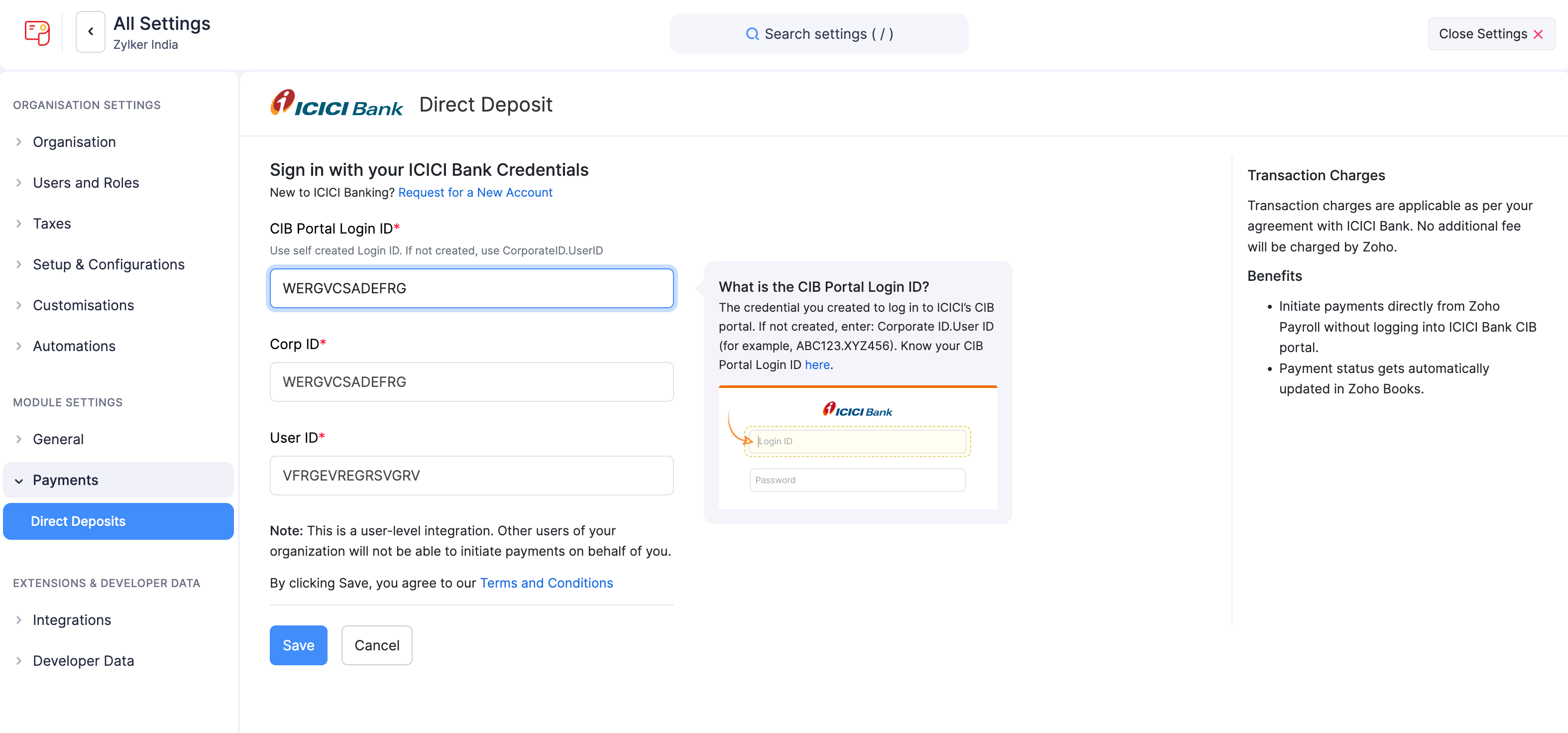Select Direct Deposits in sidebar
This screenshot has width=1568, height=733.
point(78,521)
